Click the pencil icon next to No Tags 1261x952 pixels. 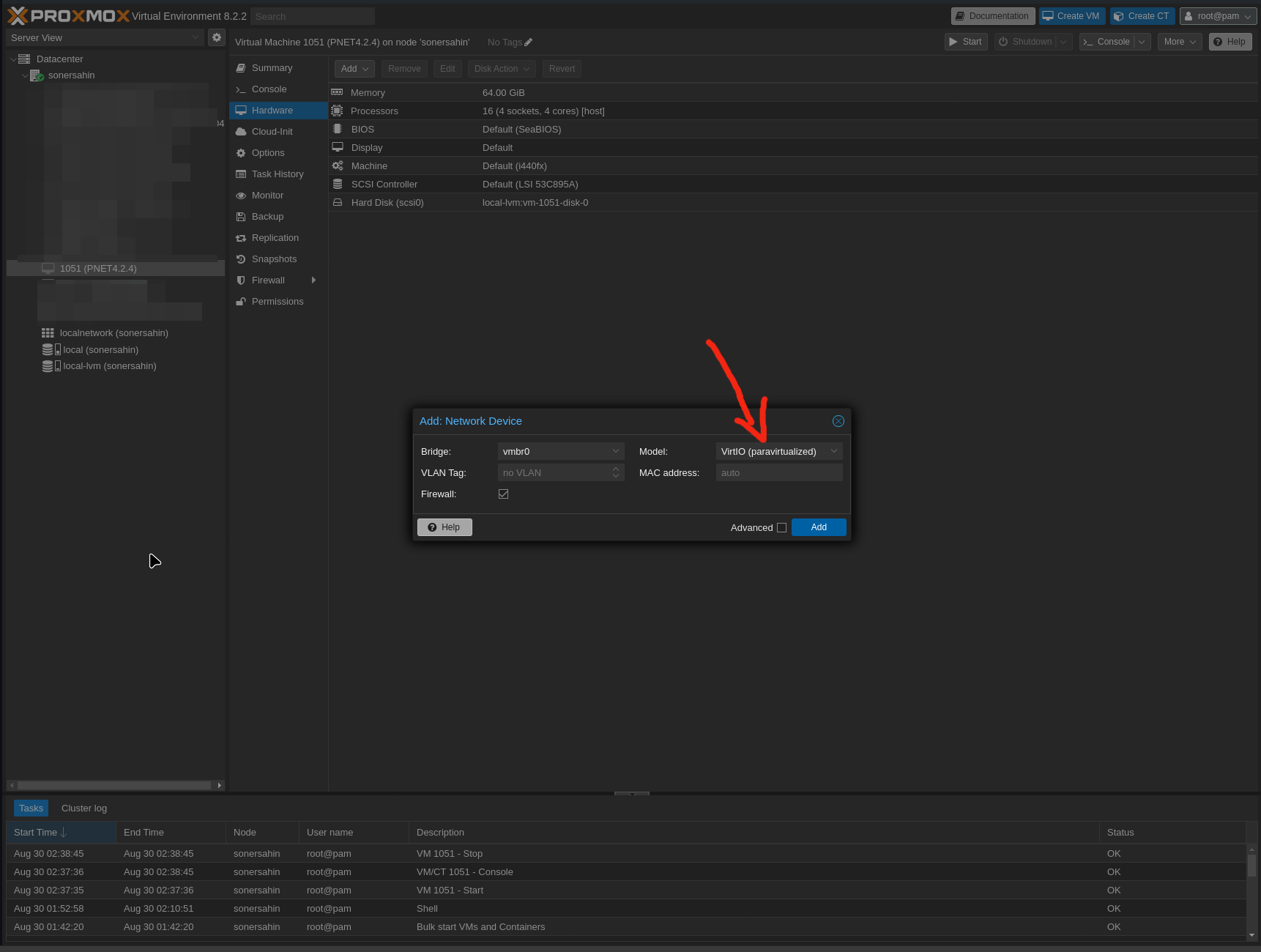coord(529,42)
